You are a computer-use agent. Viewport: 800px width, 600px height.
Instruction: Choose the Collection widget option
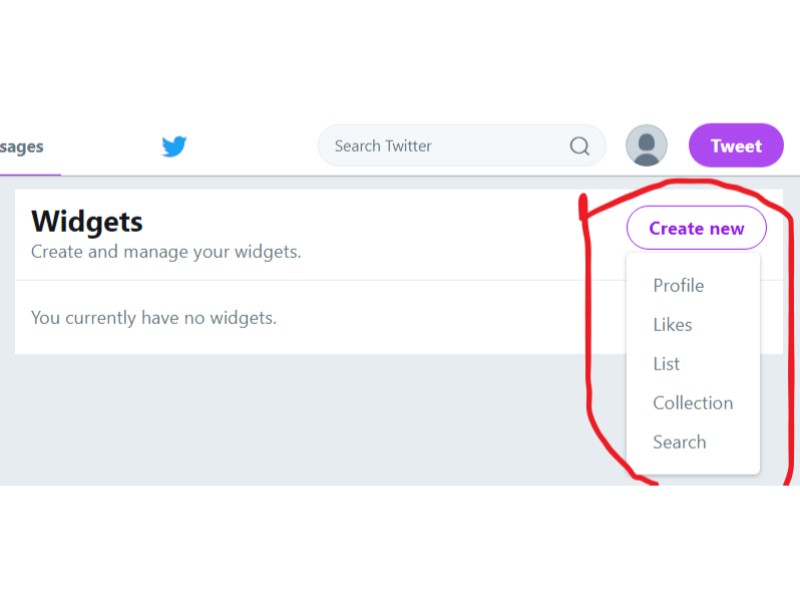693,403
